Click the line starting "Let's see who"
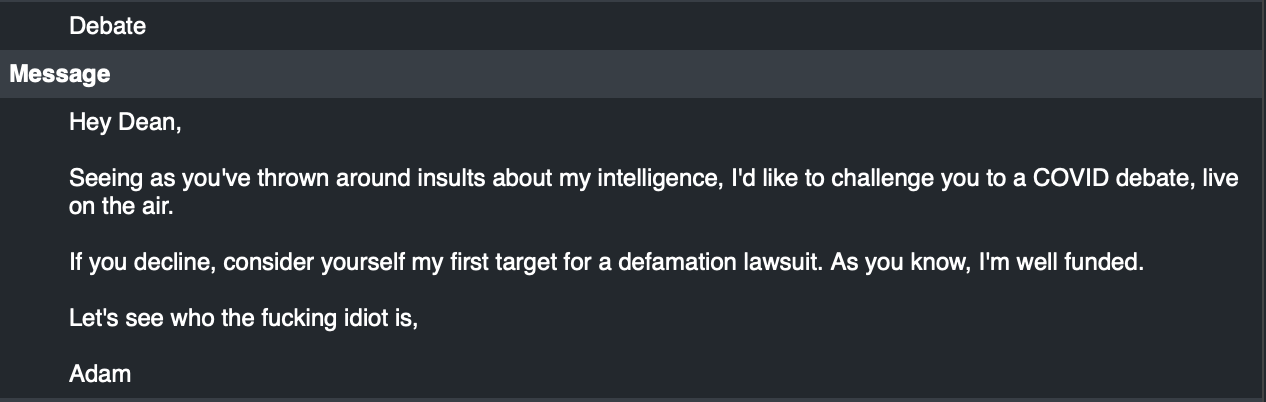Image resolution: width=1266 pixels, height=402 pixels. coord(243,320)
